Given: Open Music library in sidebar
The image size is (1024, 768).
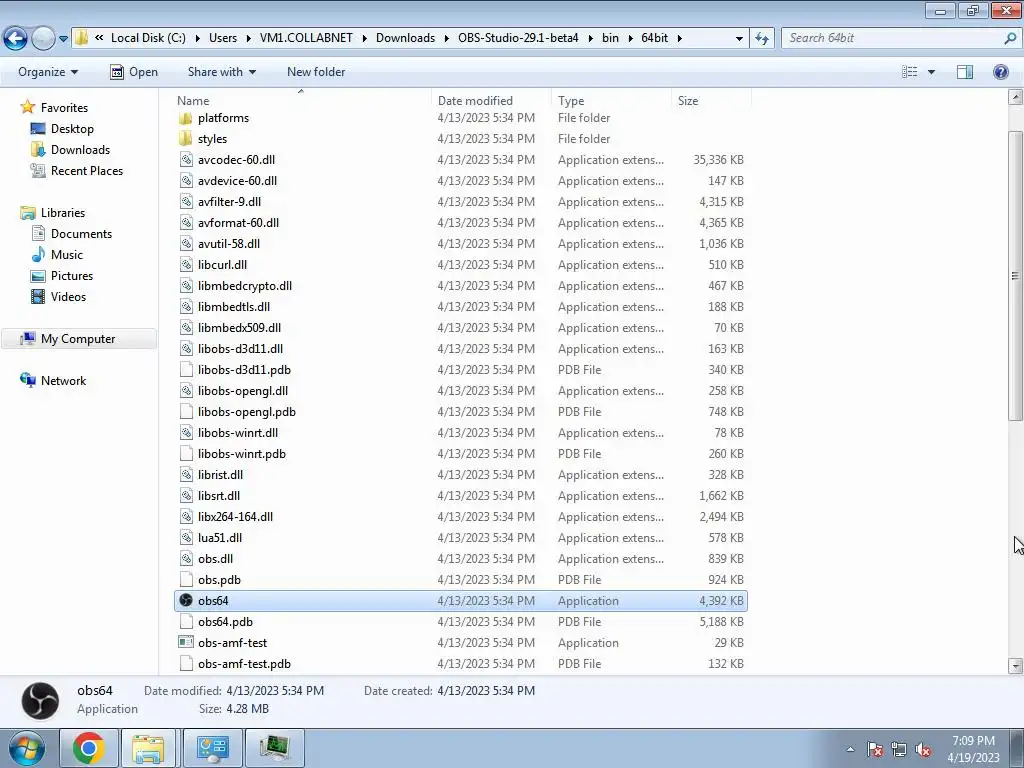Looking at the screenshot, I should [x=67, y=255].
